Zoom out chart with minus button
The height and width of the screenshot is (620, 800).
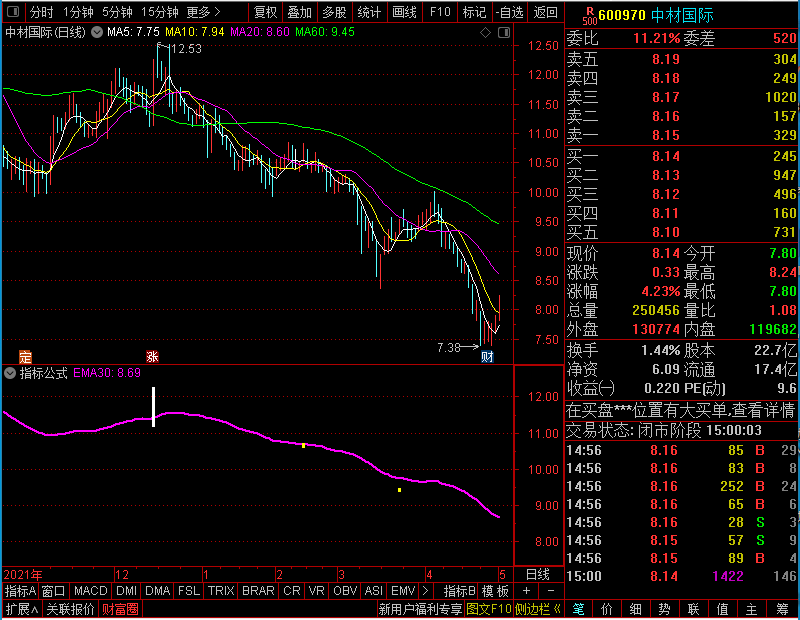click(551, 591)
